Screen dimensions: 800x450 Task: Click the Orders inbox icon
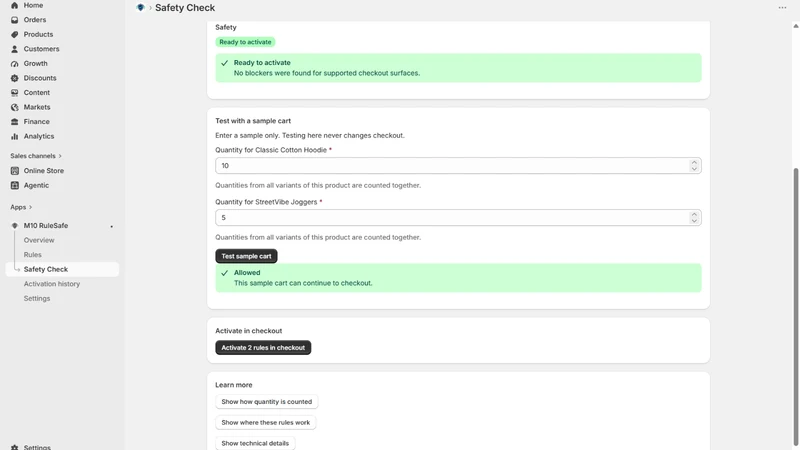coord(14,20)
